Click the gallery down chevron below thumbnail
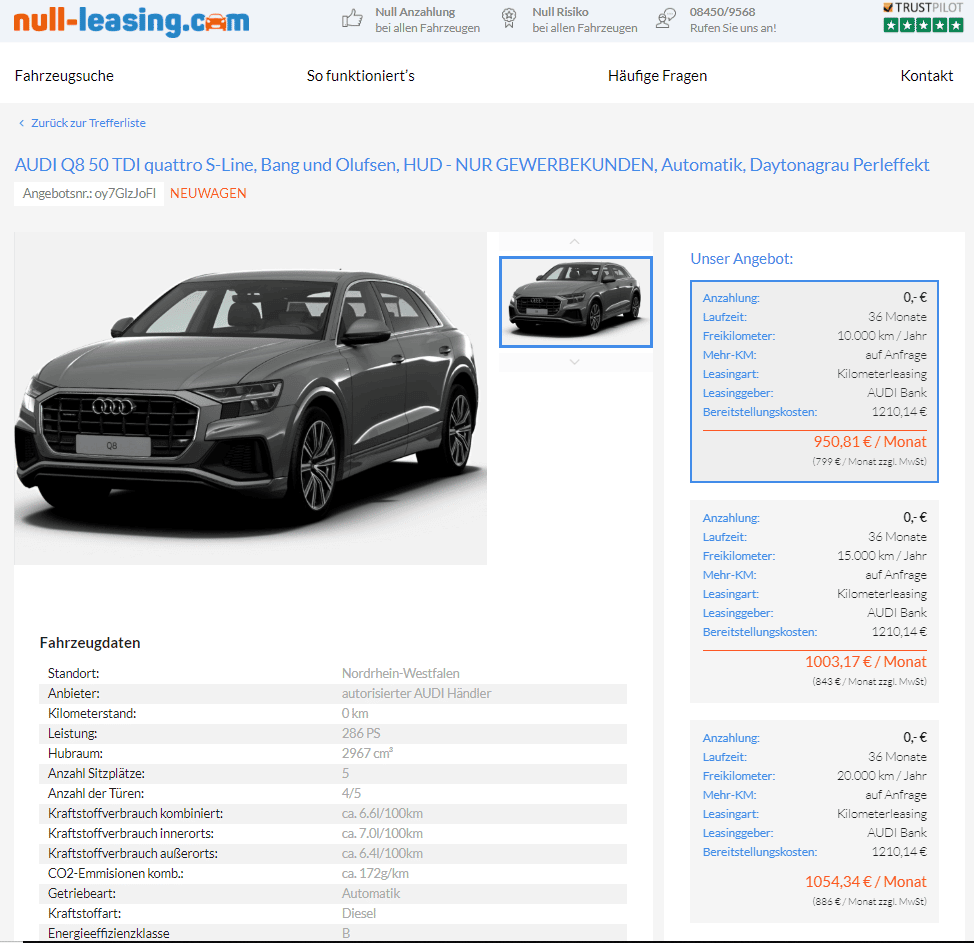974x943 pixels. [x=575, y=362]
